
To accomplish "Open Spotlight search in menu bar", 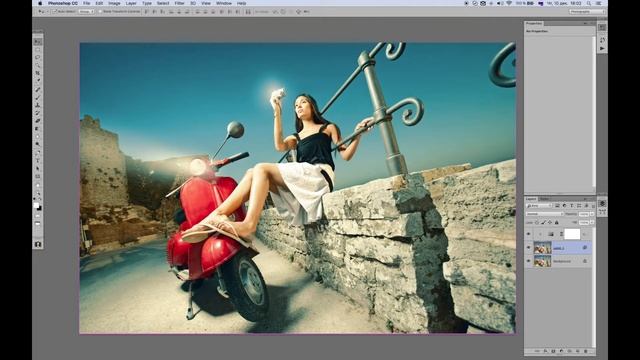I will click(x=589, y=3).
